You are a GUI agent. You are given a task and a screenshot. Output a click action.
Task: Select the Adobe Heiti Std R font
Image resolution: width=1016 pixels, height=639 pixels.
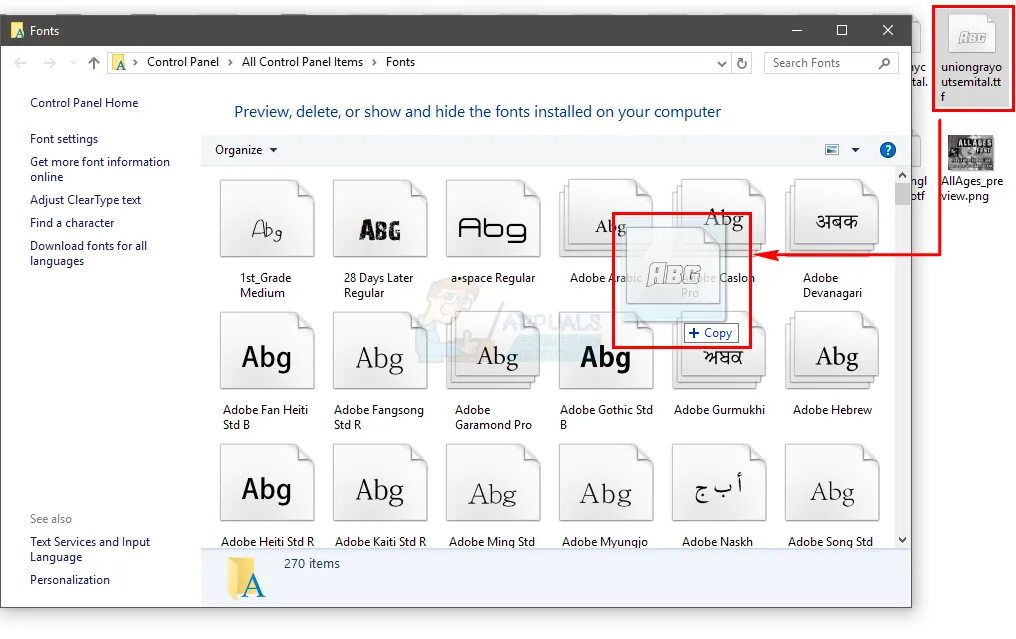267,483
